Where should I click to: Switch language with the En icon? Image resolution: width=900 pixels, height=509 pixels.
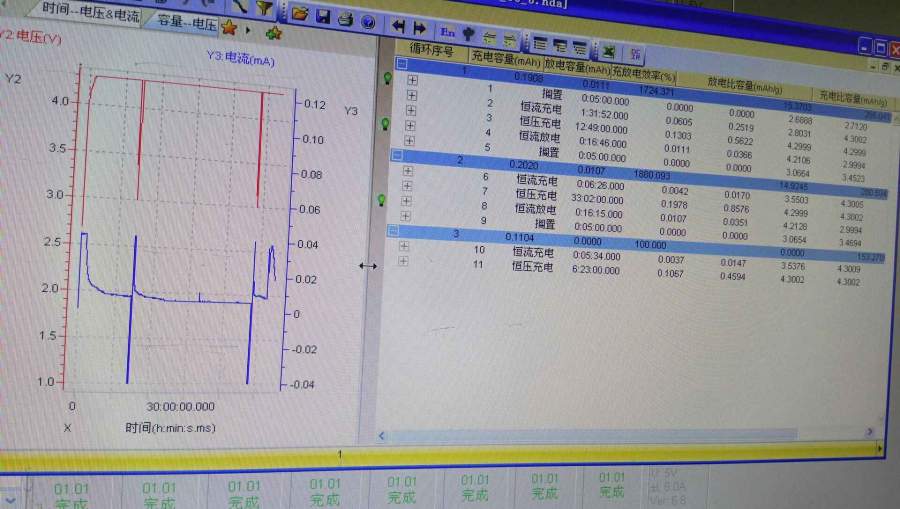click(448, 32)
